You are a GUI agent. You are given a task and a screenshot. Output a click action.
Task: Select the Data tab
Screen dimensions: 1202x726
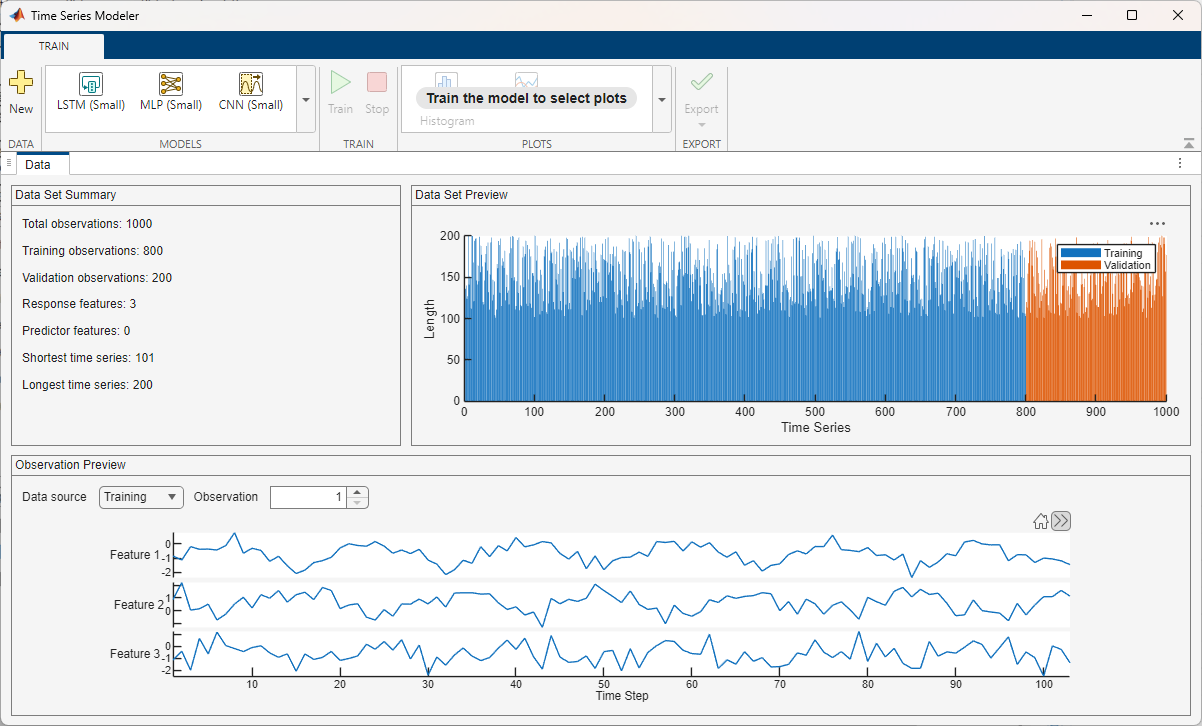click(42, 163)
